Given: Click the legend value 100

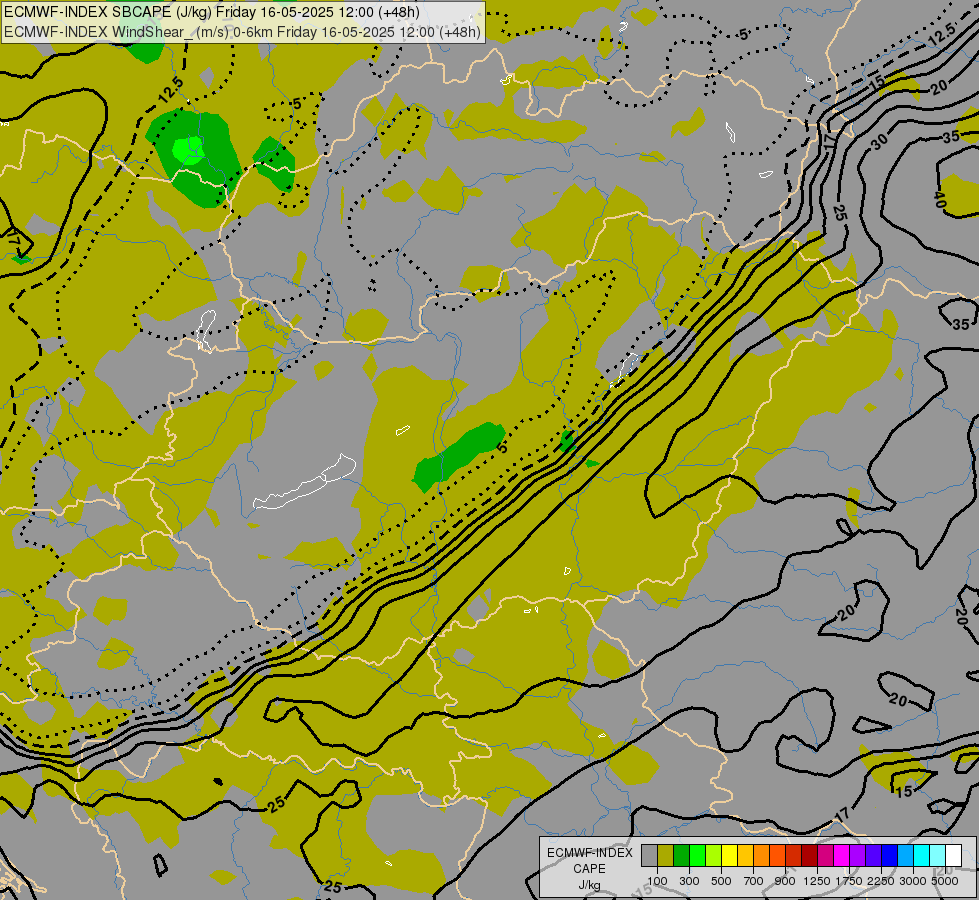Looking at the screenshot, I should click(657, 881).
